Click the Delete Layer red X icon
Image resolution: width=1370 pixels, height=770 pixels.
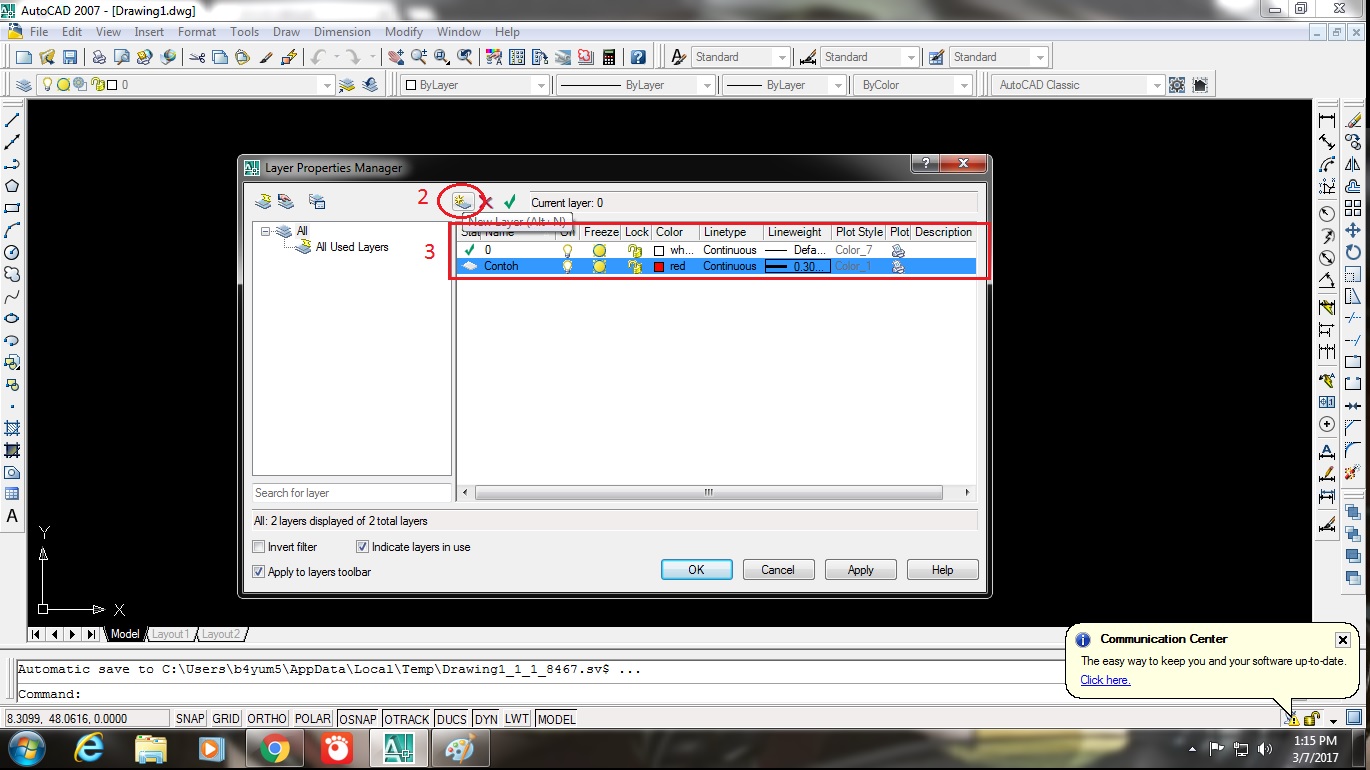pyautogui.click(x=485, y=201)
